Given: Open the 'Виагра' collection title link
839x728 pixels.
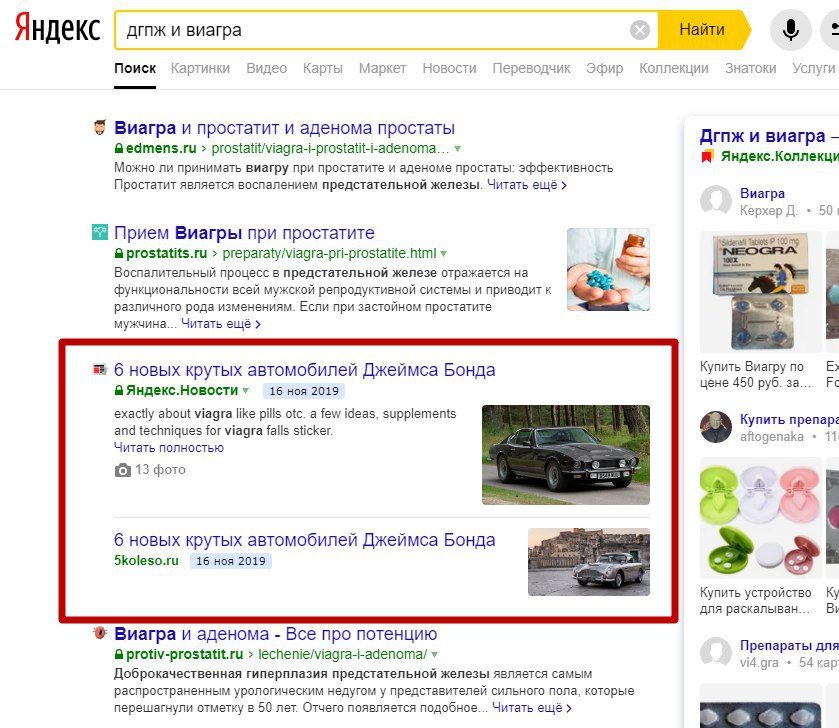Looking at the screenshot, I should pyautogui.click(x=762, y=193).
